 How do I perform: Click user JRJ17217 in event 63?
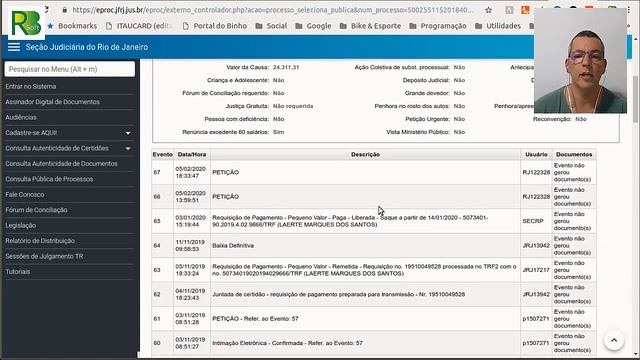click(536, 270)
